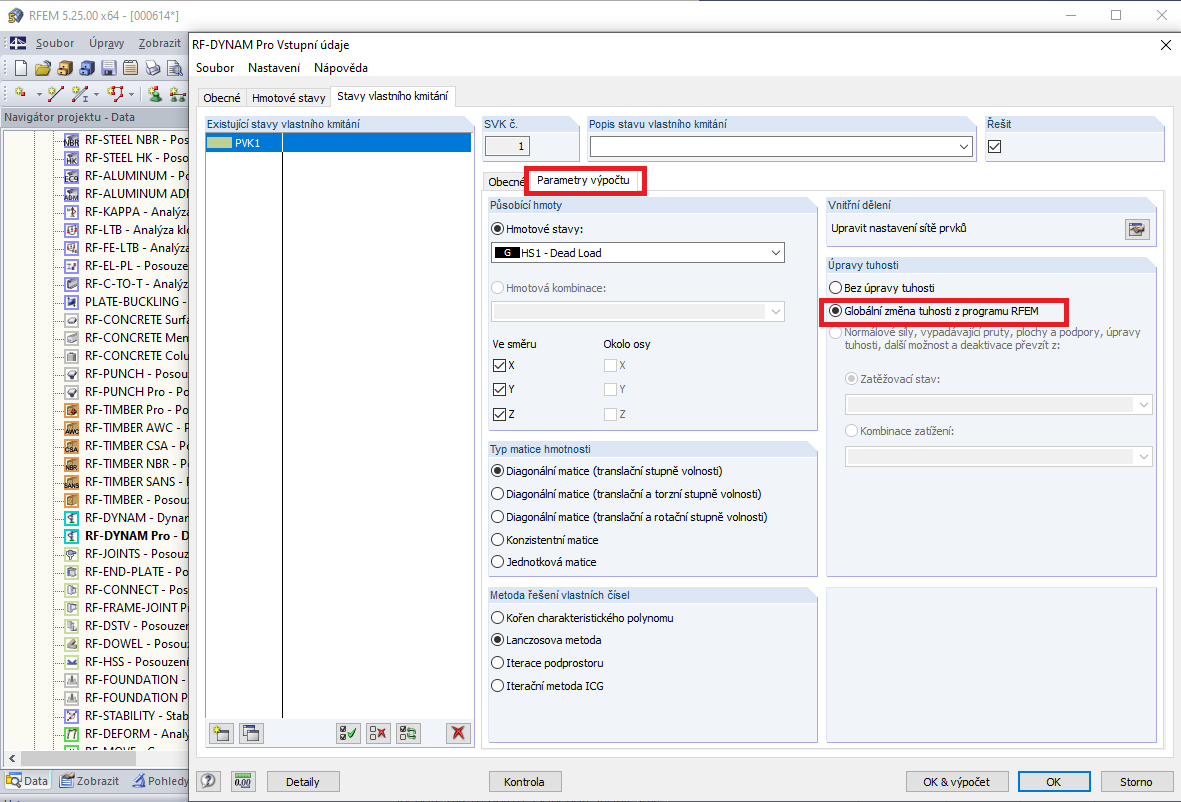Click PVK1 green color swatch

click(219, 143)
